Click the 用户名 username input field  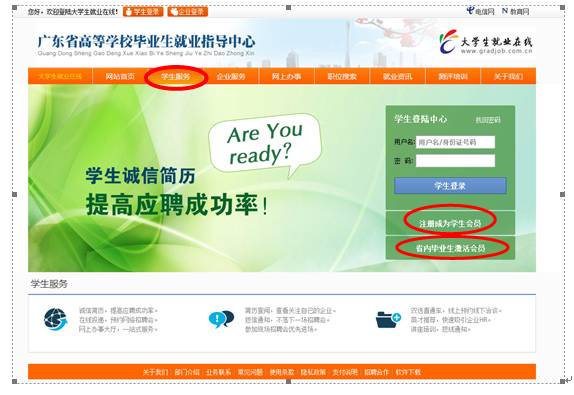(455, 142)
